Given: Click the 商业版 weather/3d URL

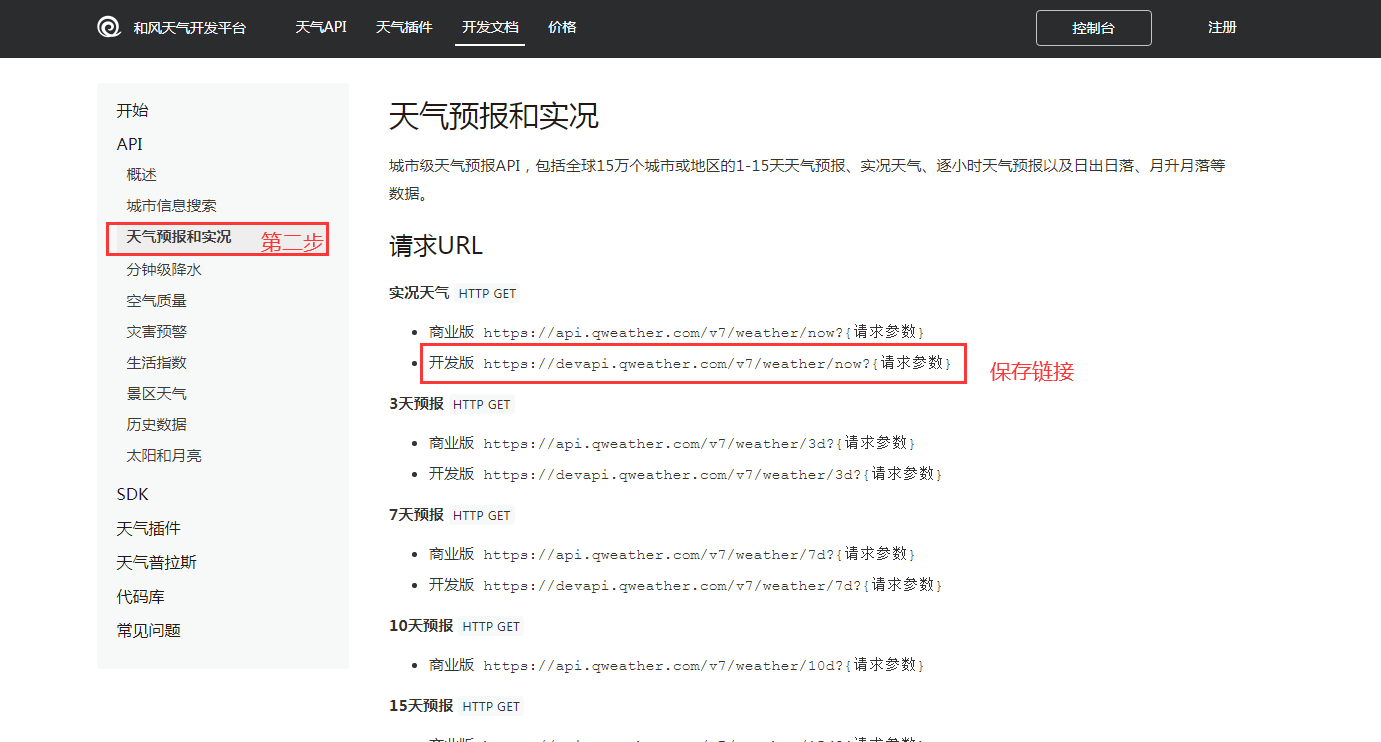Looking at the screenshot, I should tap(700, 443).
